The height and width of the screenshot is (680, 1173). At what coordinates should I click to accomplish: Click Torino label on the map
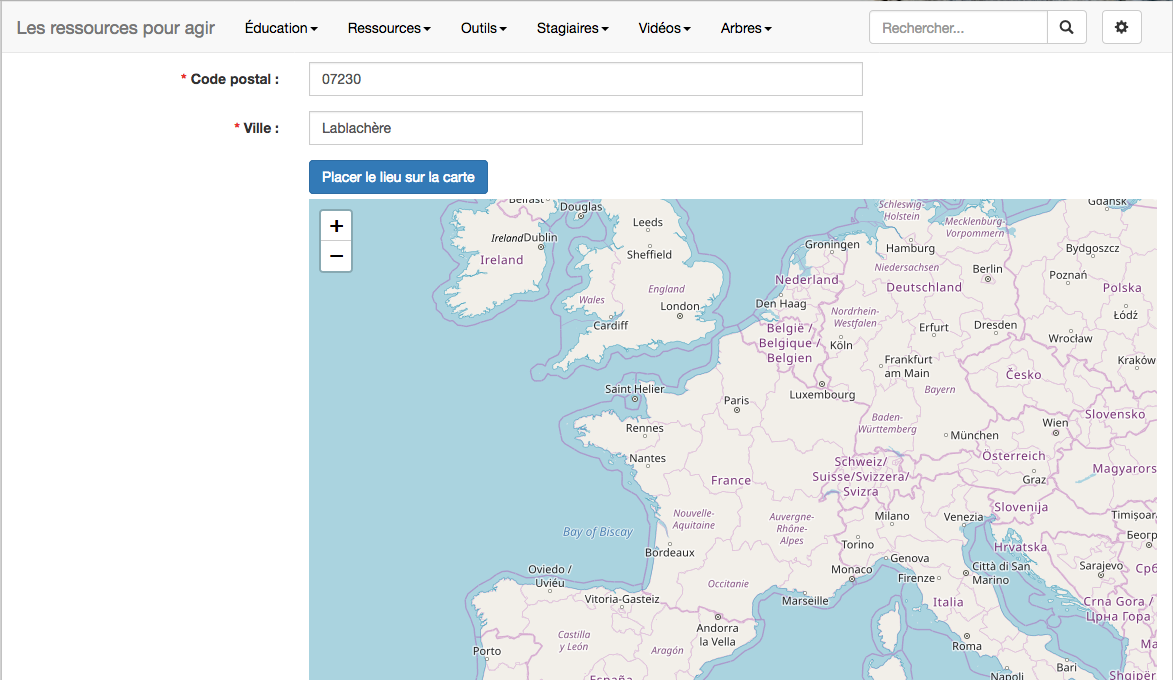[857, 545]
